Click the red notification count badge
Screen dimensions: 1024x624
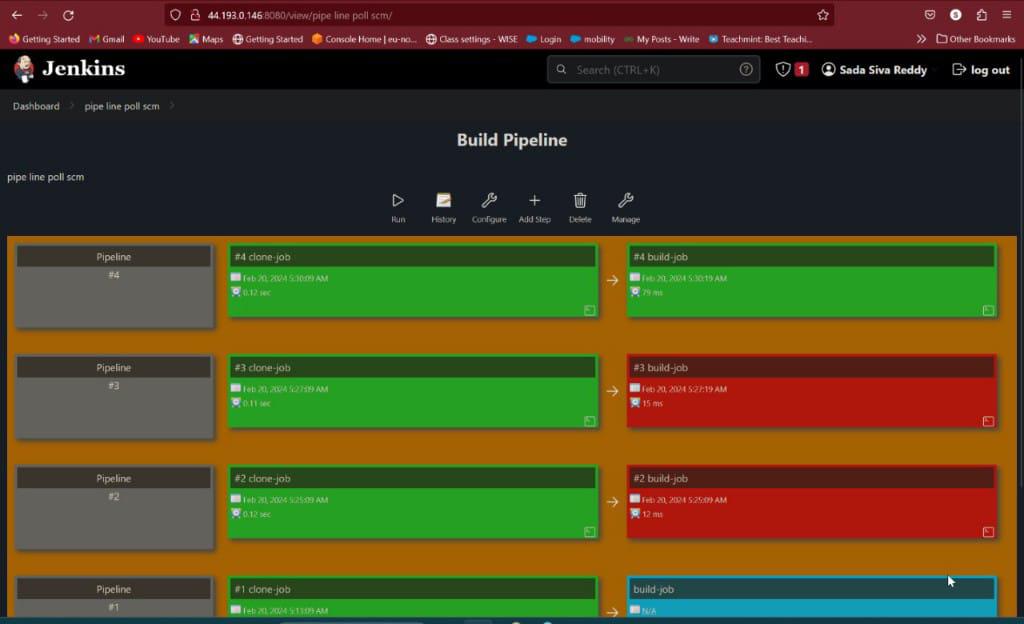801,69
